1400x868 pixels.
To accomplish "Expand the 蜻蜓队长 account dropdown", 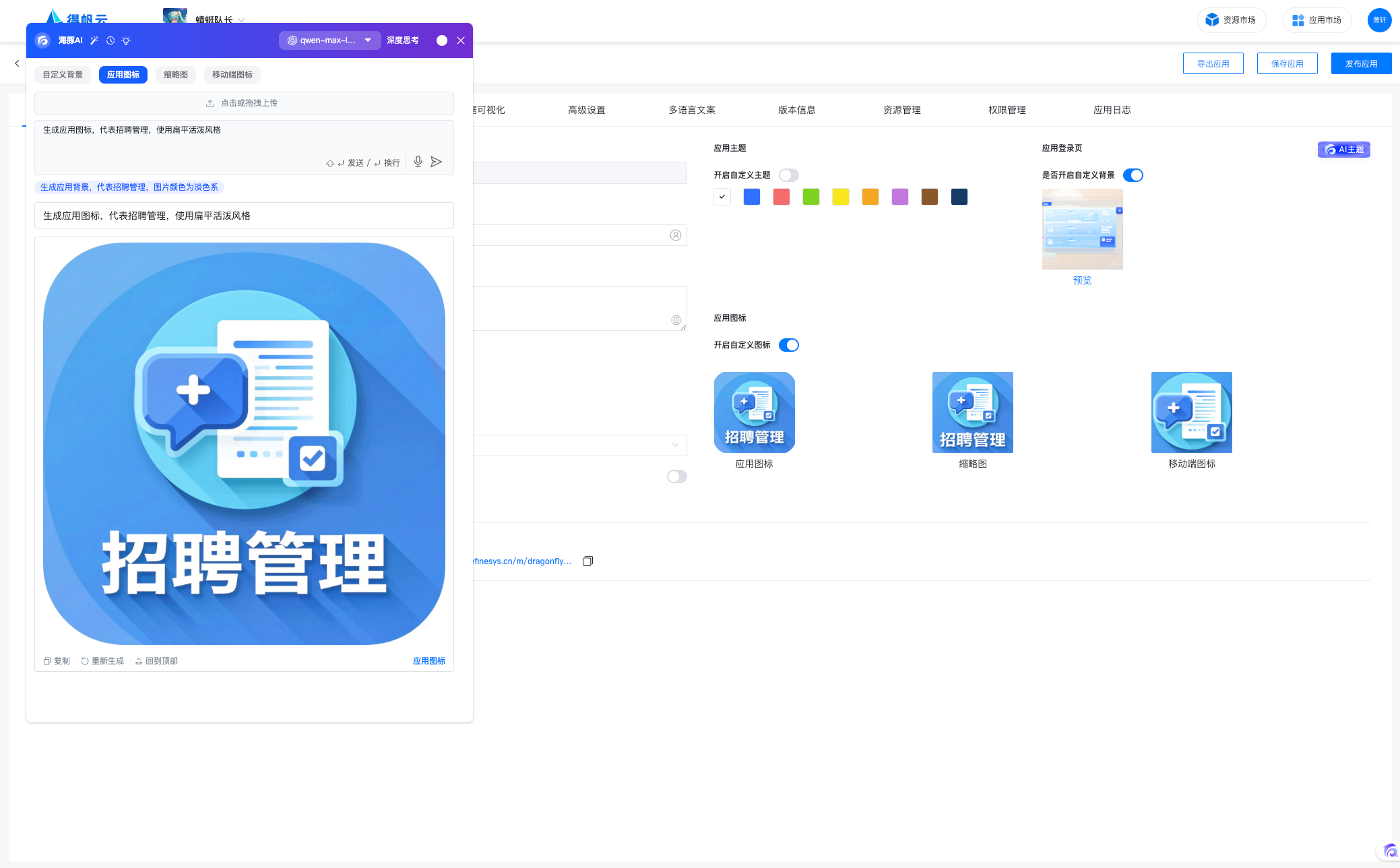I will [241, 20].
